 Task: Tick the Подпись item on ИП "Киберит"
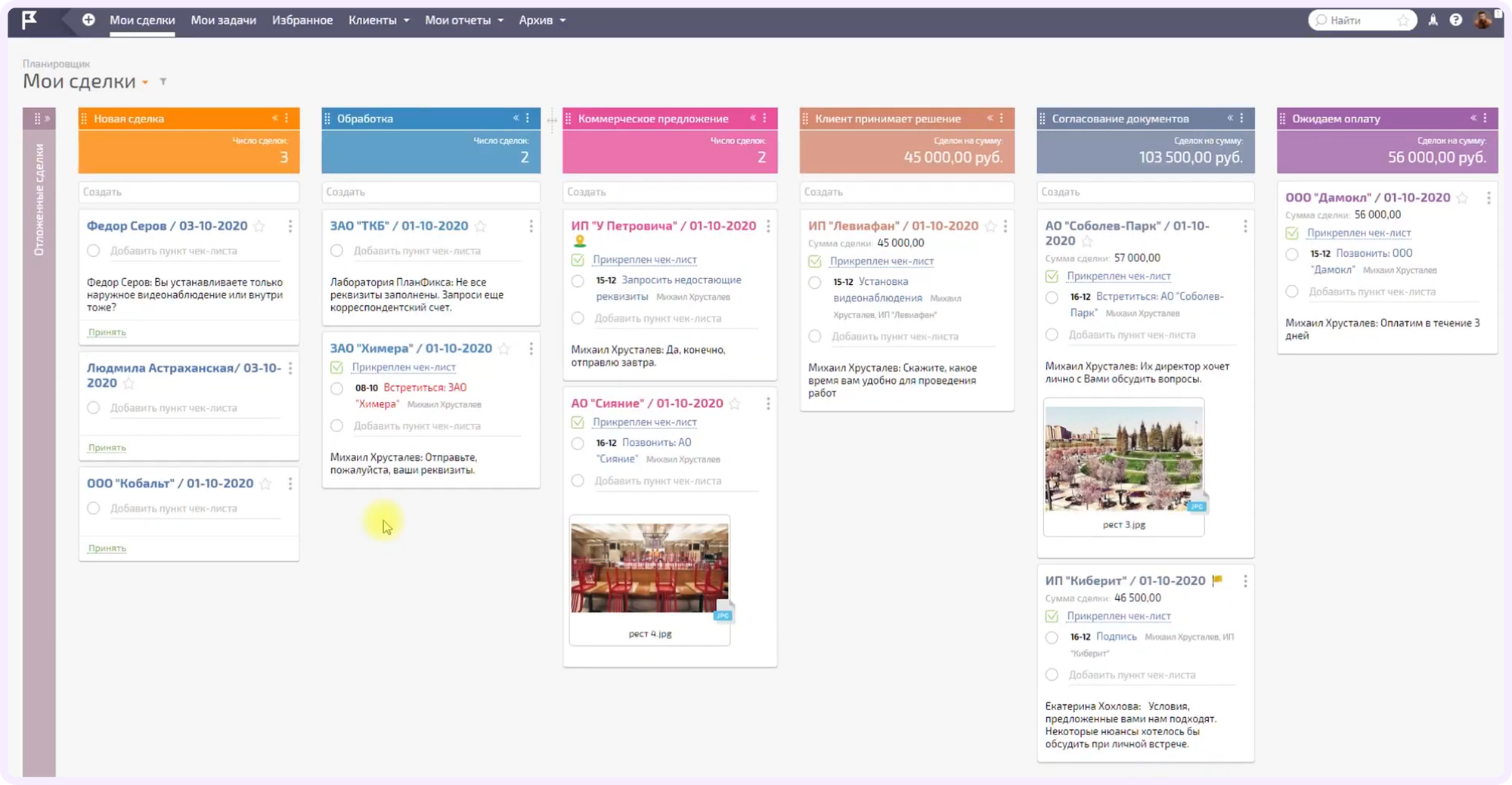tap(1052, 638)
